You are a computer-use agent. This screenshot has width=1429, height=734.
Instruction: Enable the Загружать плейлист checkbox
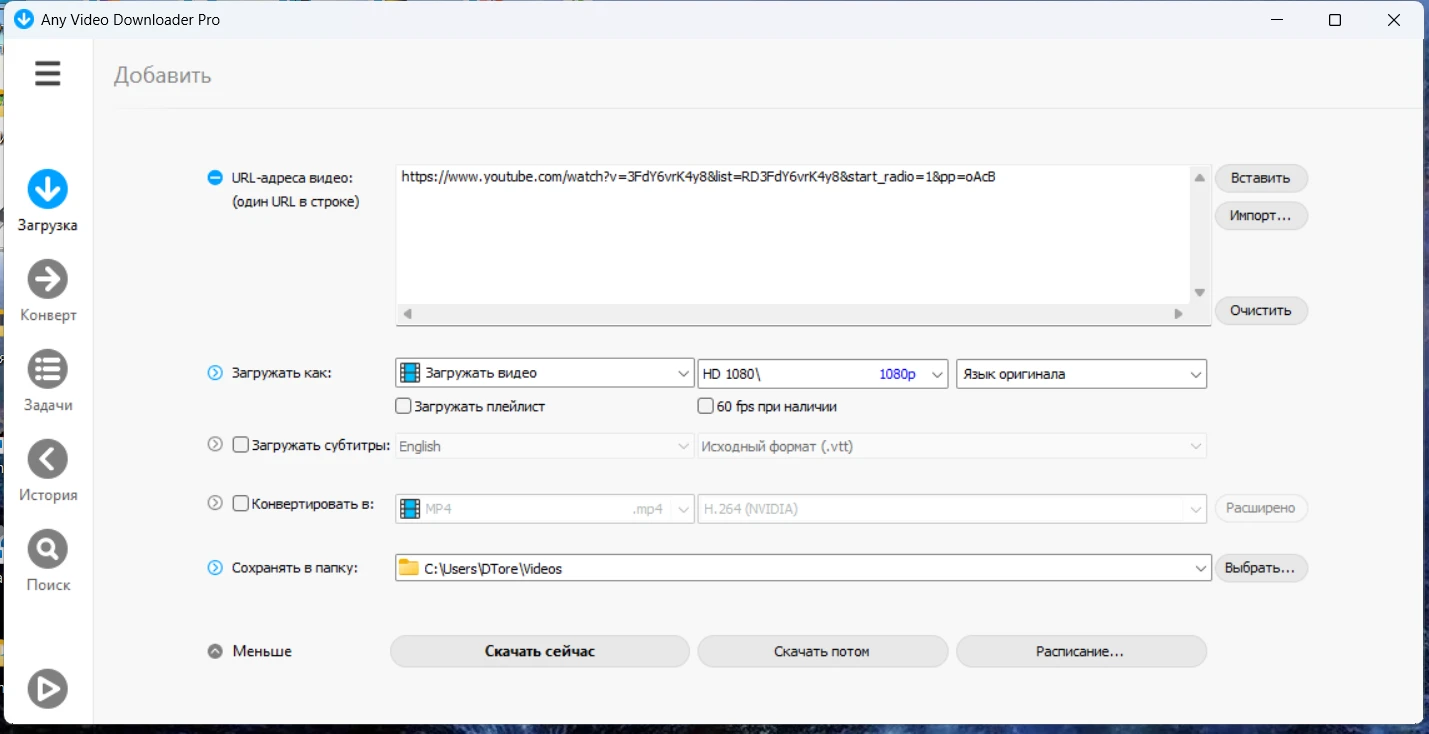pyautogui.click(x=404, y=406)
